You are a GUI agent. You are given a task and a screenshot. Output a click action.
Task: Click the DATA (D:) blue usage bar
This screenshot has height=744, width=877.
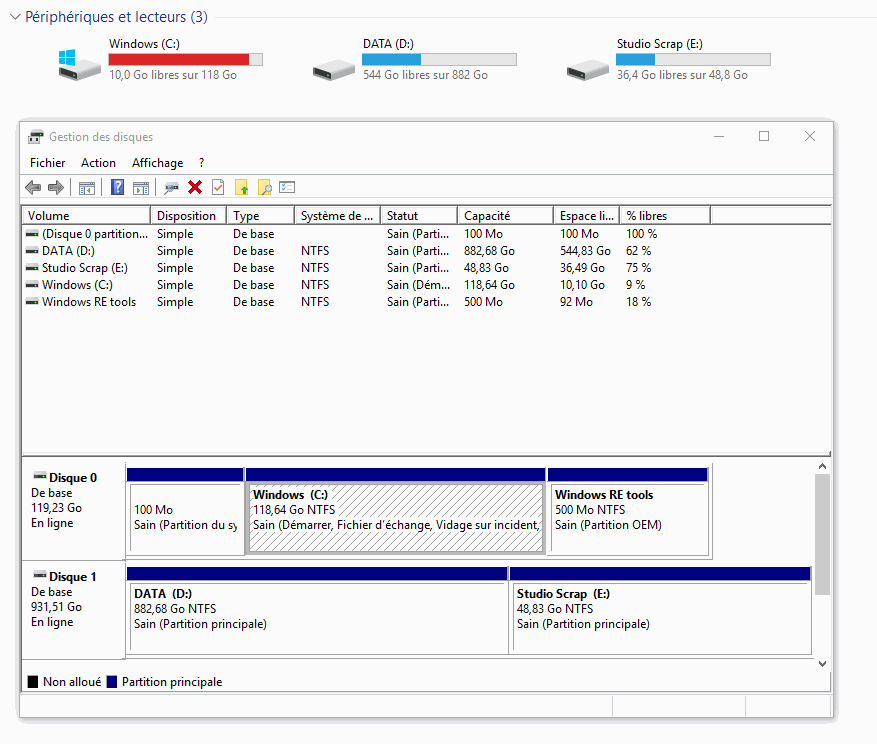[440, 59]
